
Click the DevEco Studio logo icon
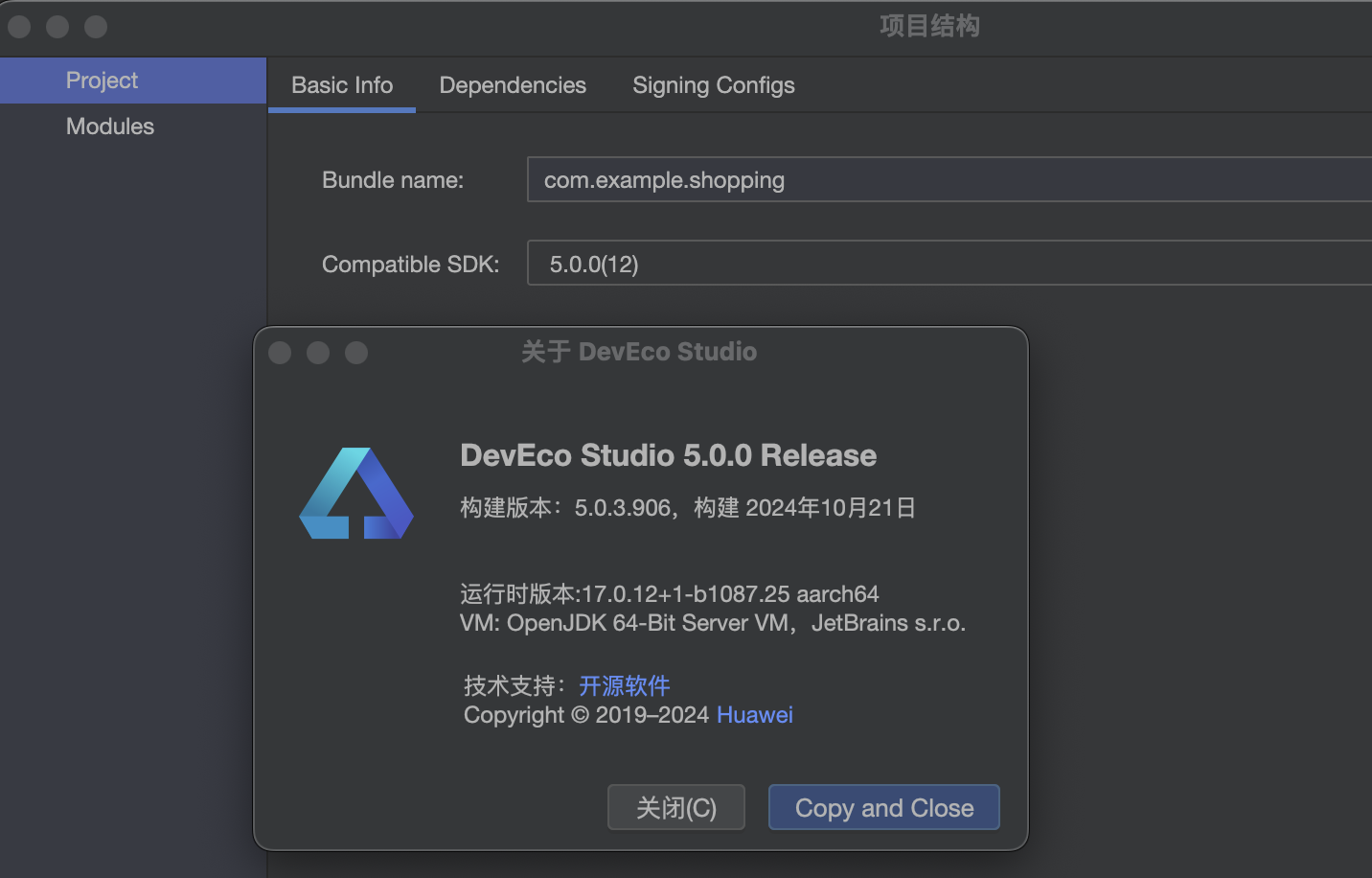pyautogui.click(x=356, y=494)
